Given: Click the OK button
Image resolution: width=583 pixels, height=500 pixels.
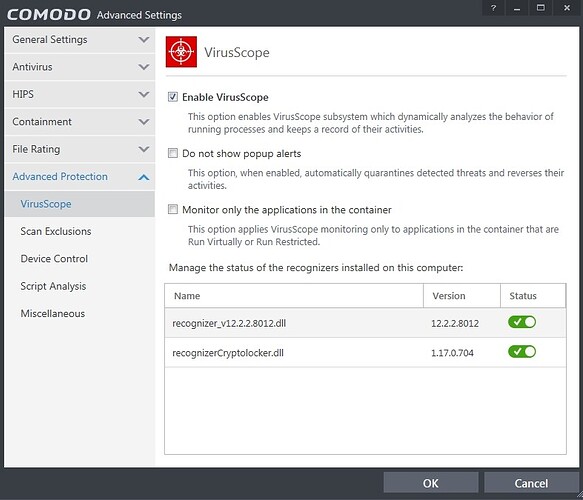Looking at the screenshot, I should (x=431, y=483).
